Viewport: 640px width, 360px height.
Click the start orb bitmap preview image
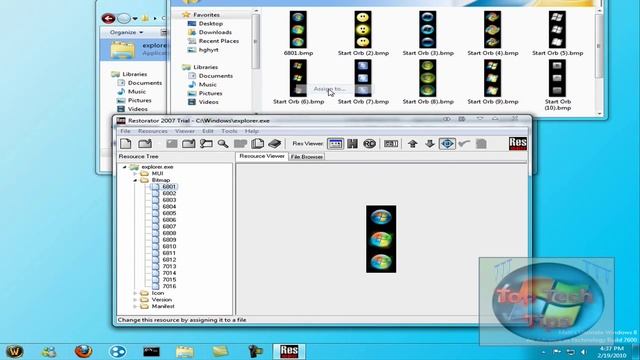(381, 239)
